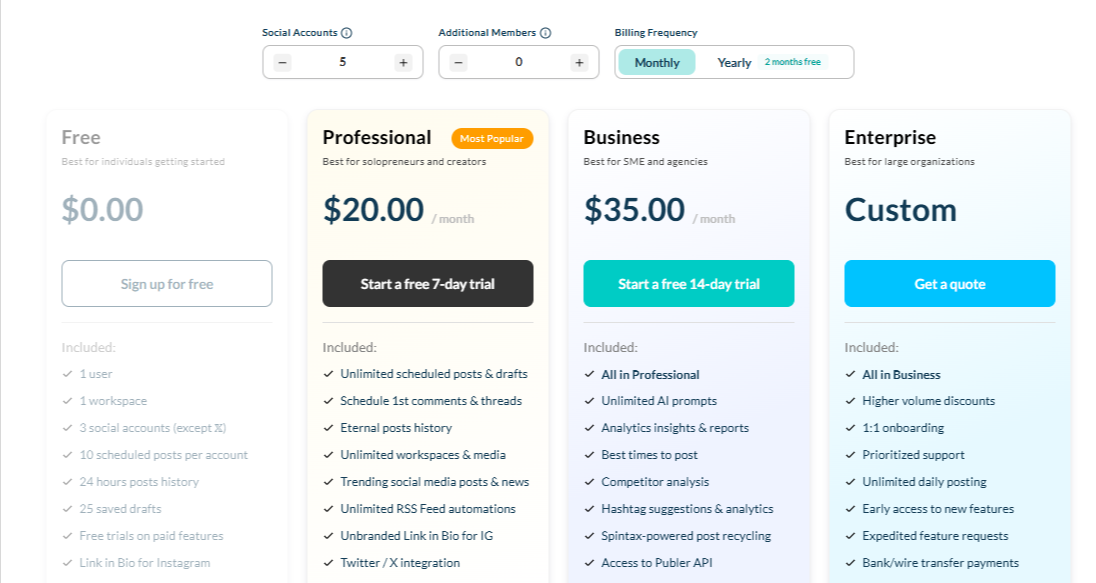Select Monthly billing frequency
This screenshot has width=1096, height=583.
tap(657, 62)
